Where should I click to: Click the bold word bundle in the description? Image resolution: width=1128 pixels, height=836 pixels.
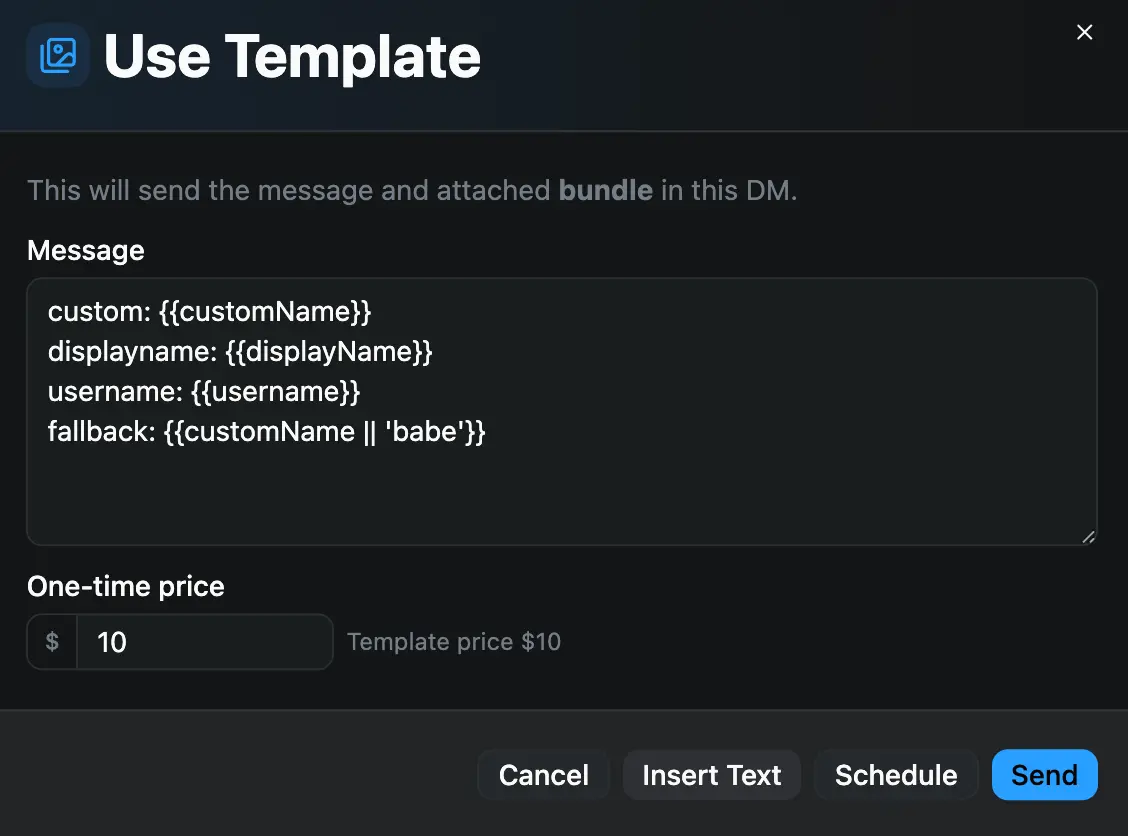(x=605, y=190)
